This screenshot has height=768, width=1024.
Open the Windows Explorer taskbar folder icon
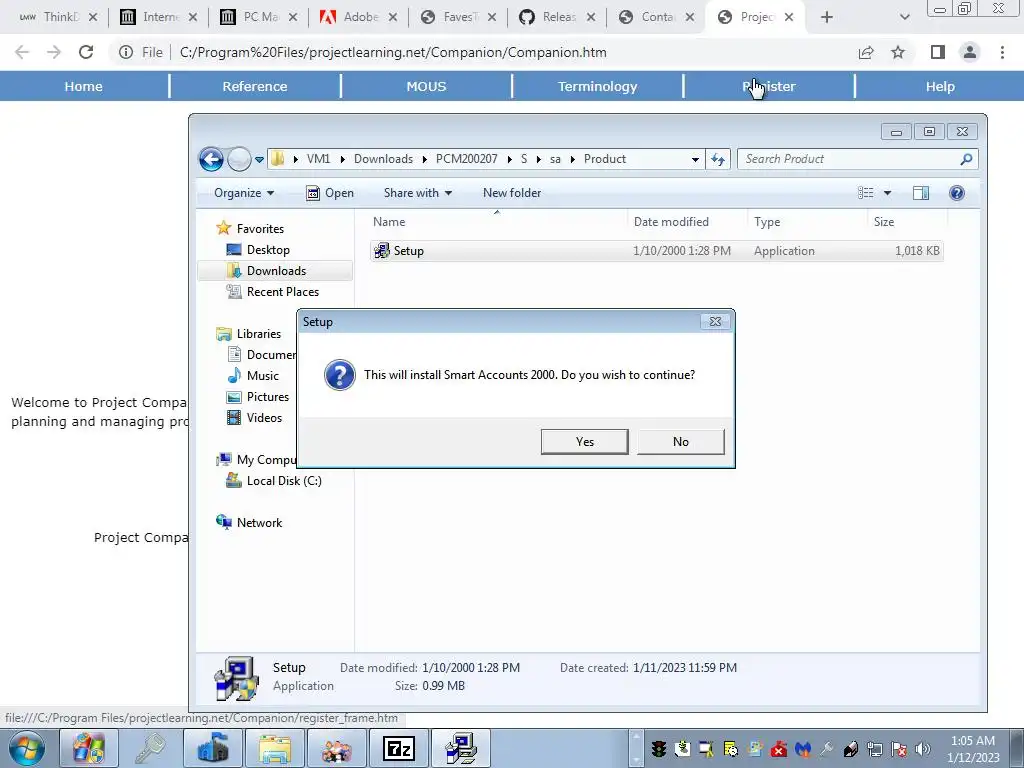click(x=274, y=748)
